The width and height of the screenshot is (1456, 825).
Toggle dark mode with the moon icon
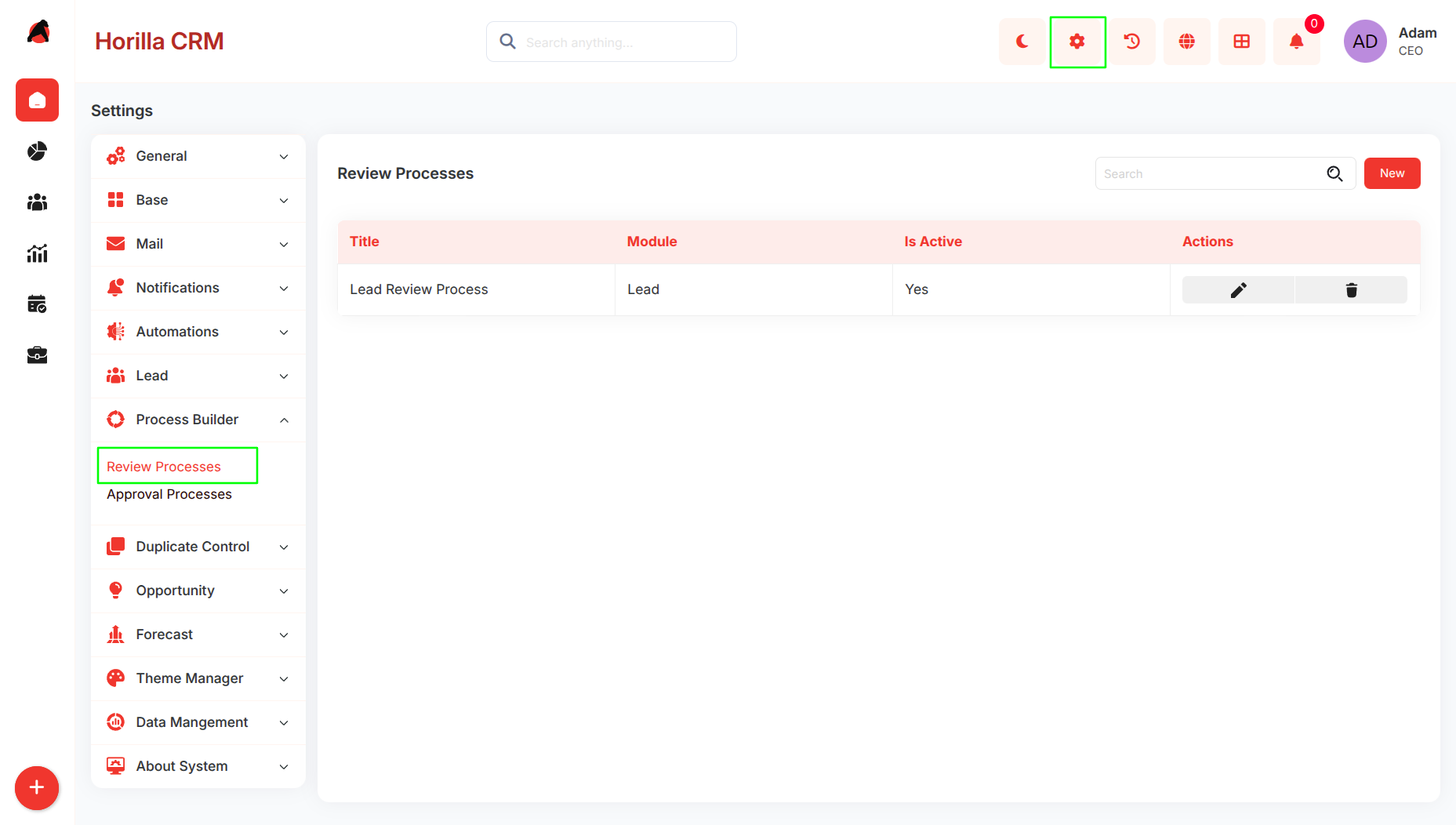click(x=1022, y=42)
